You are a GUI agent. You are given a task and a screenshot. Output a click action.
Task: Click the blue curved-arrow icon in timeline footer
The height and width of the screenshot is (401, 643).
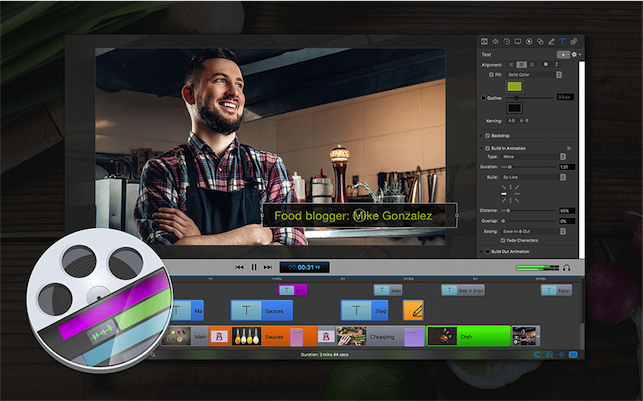click(x=537, y=354)
